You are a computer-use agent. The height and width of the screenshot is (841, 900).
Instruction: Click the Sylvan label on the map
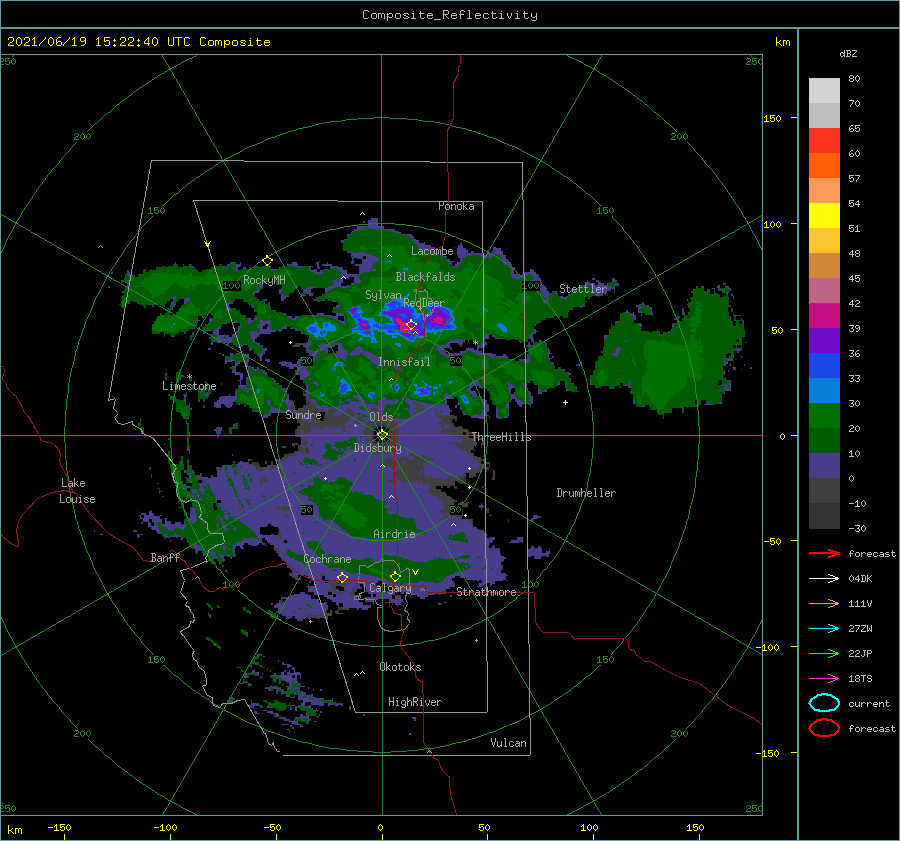pos(383,295)
